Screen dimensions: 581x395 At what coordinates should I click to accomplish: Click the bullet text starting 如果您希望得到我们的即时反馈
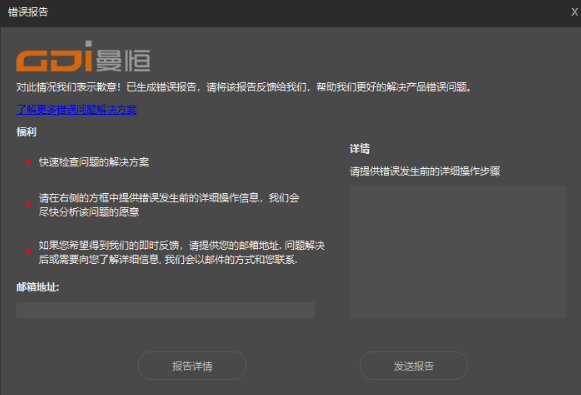click(x=182, y=252)
